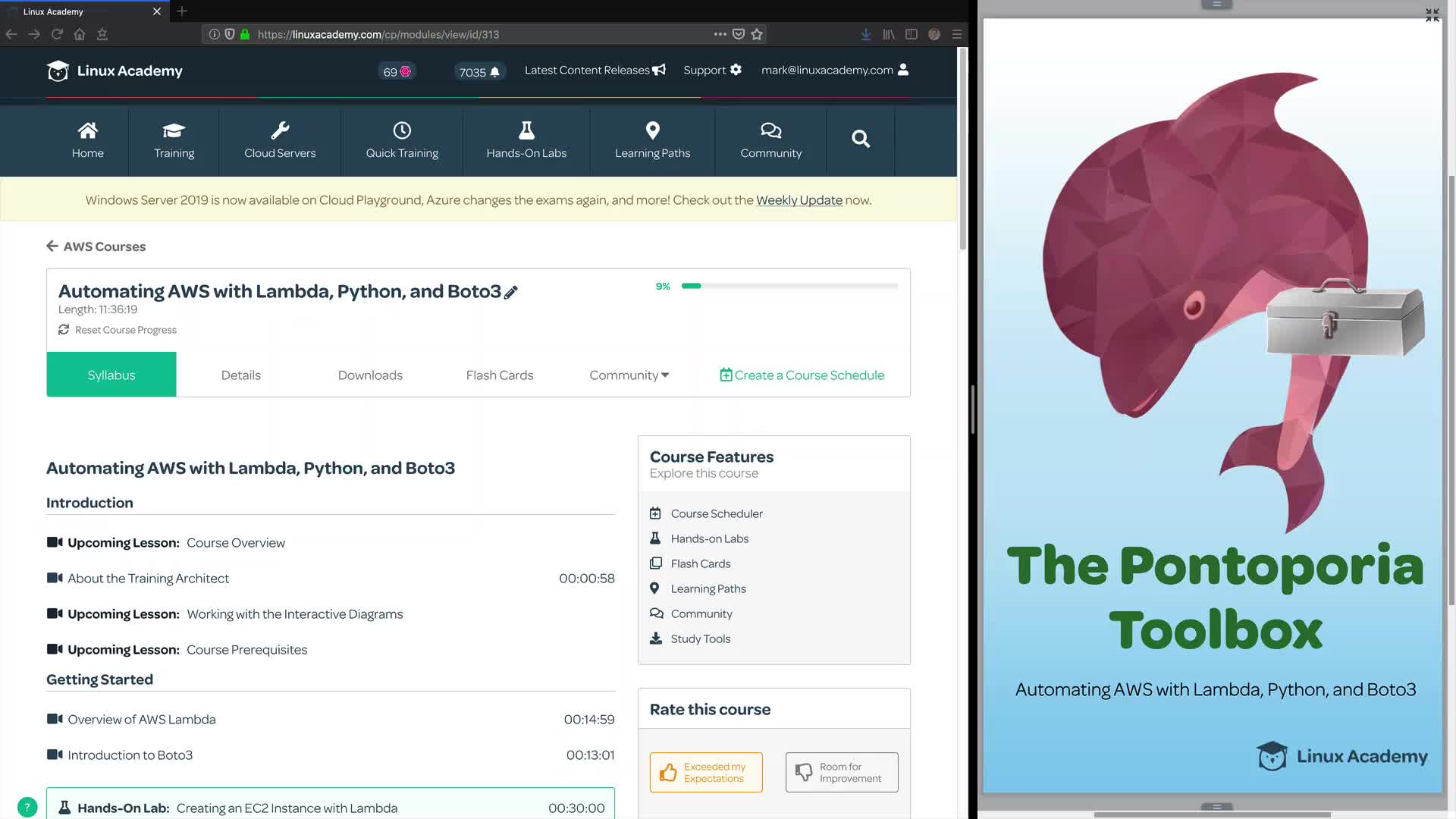
Task: Open the green help question mark bubble
Action: point(27,807)
